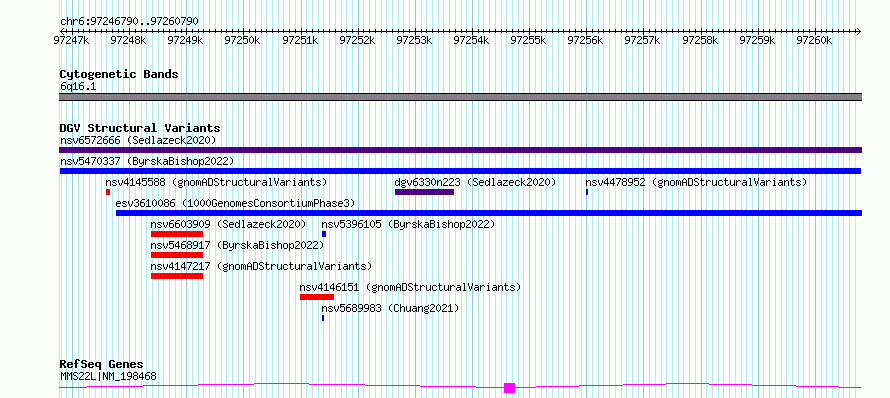This screenshot has width=890, height=398.
Task: Select the dark purple nsv6572666 variant bar
Action: click(x=460, y=150)
